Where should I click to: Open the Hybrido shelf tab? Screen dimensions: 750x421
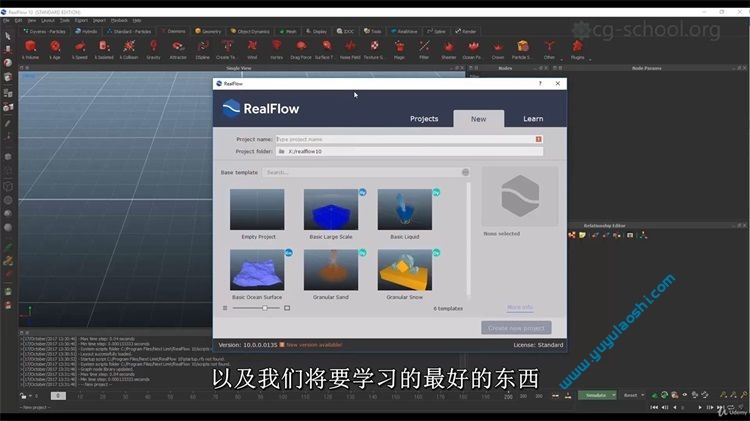[x=86, y=32]
